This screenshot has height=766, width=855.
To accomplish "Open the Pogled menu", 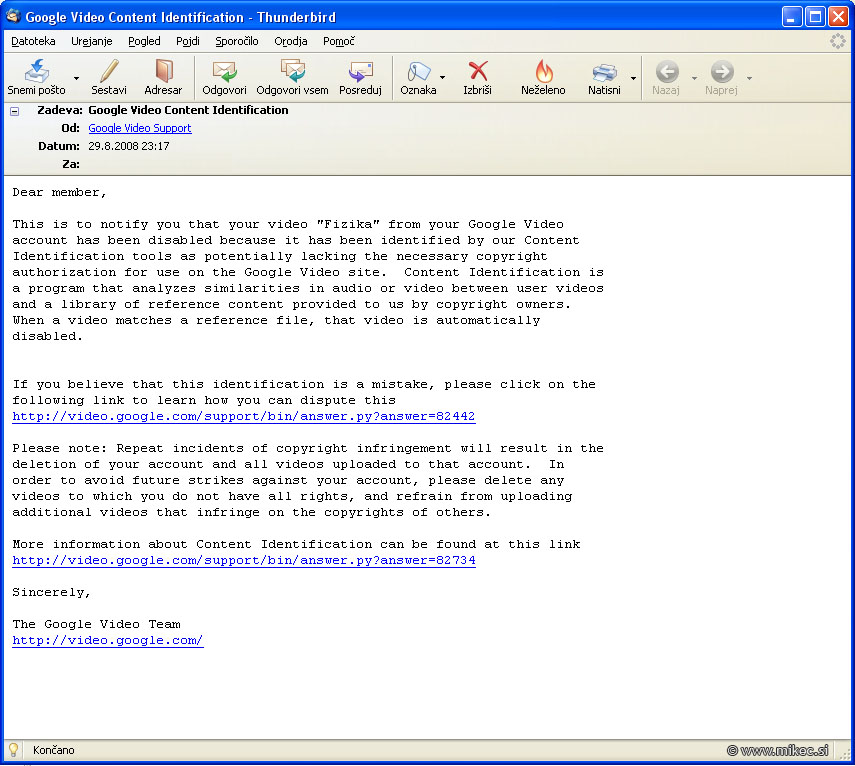I will (144, 41).
